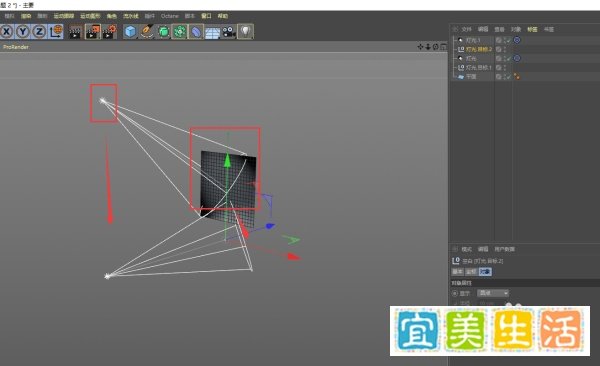Click the Phong tag on 平面
Viewport: 600px width, 366px height.
517,77
